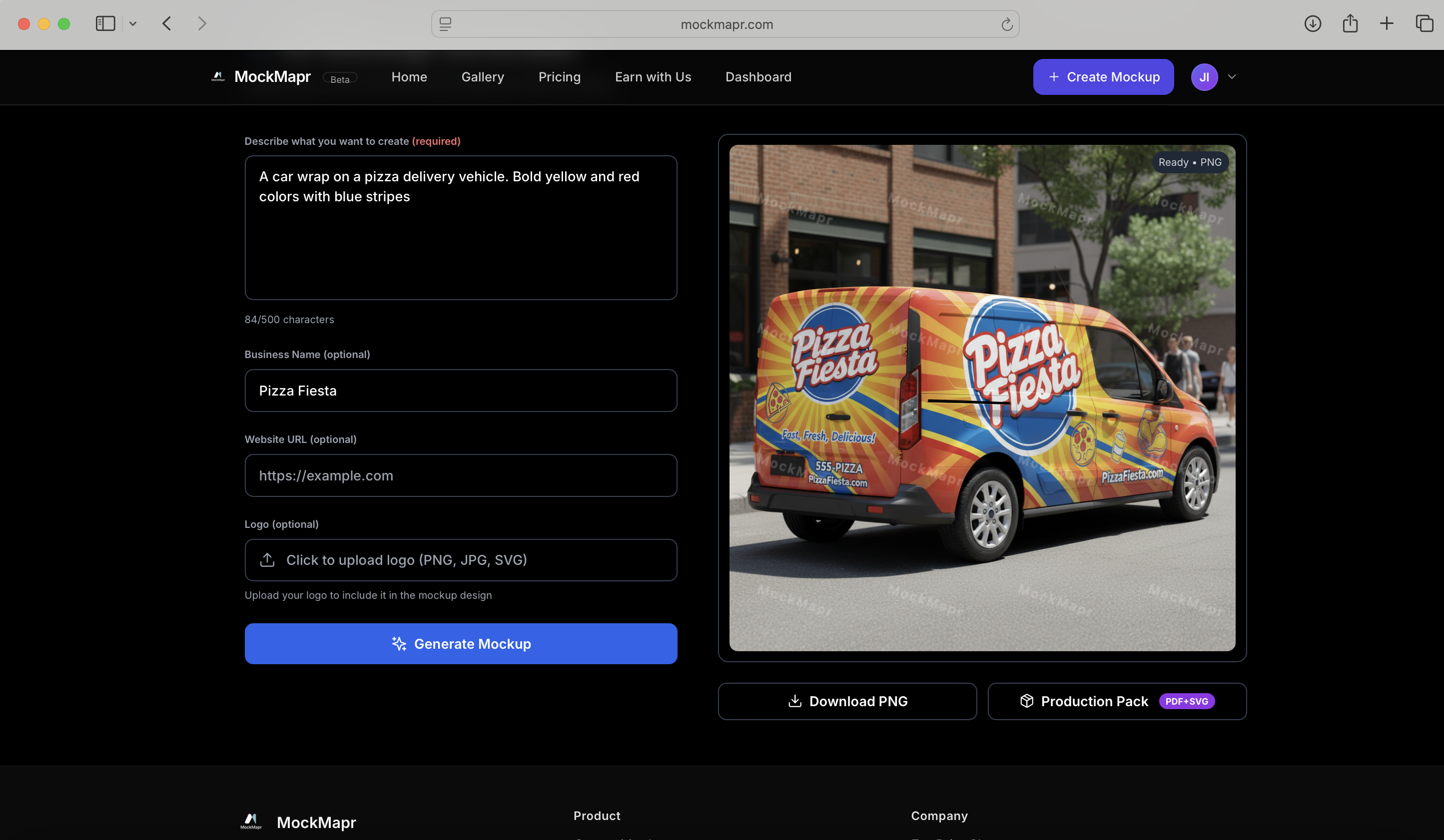Open a new tab with the plus icon
Image resolution: width=1444 pixels, height=840 pixels.
(x=1387, y=23)
